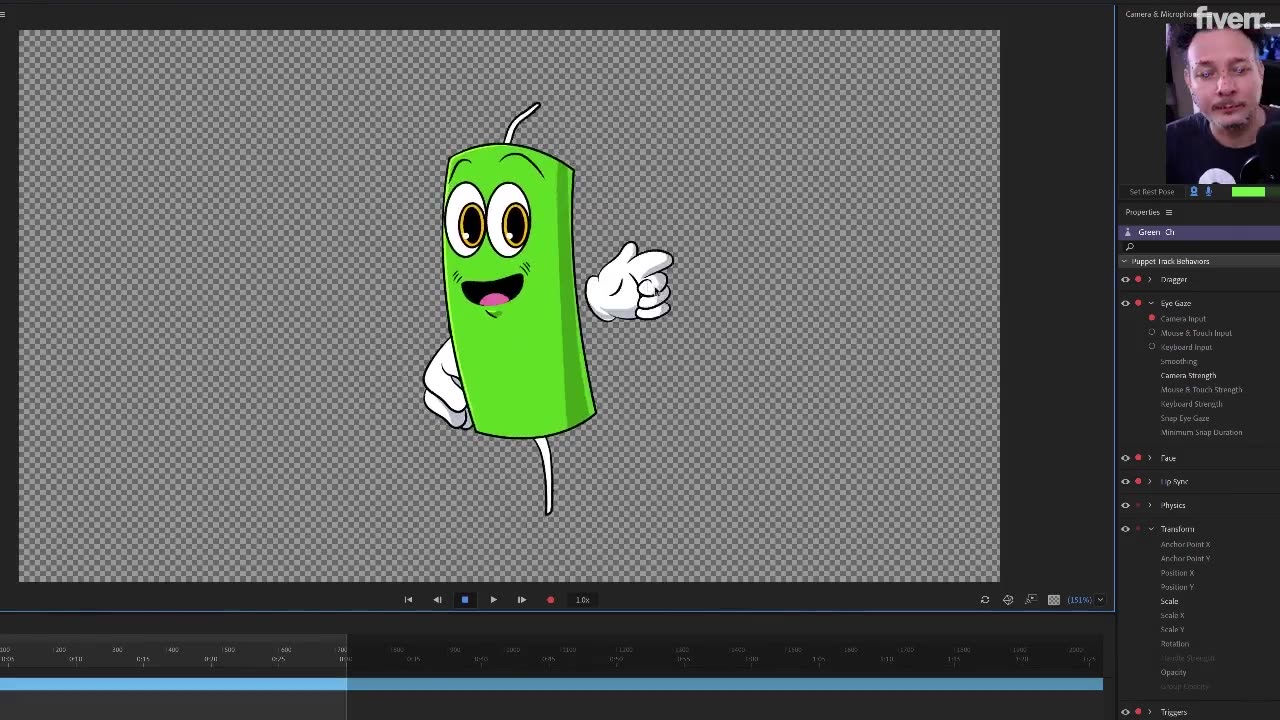Arm Mouse & Touch Input
Viewport: 1280px width, 720px height.
click(x=1152, y=332)
